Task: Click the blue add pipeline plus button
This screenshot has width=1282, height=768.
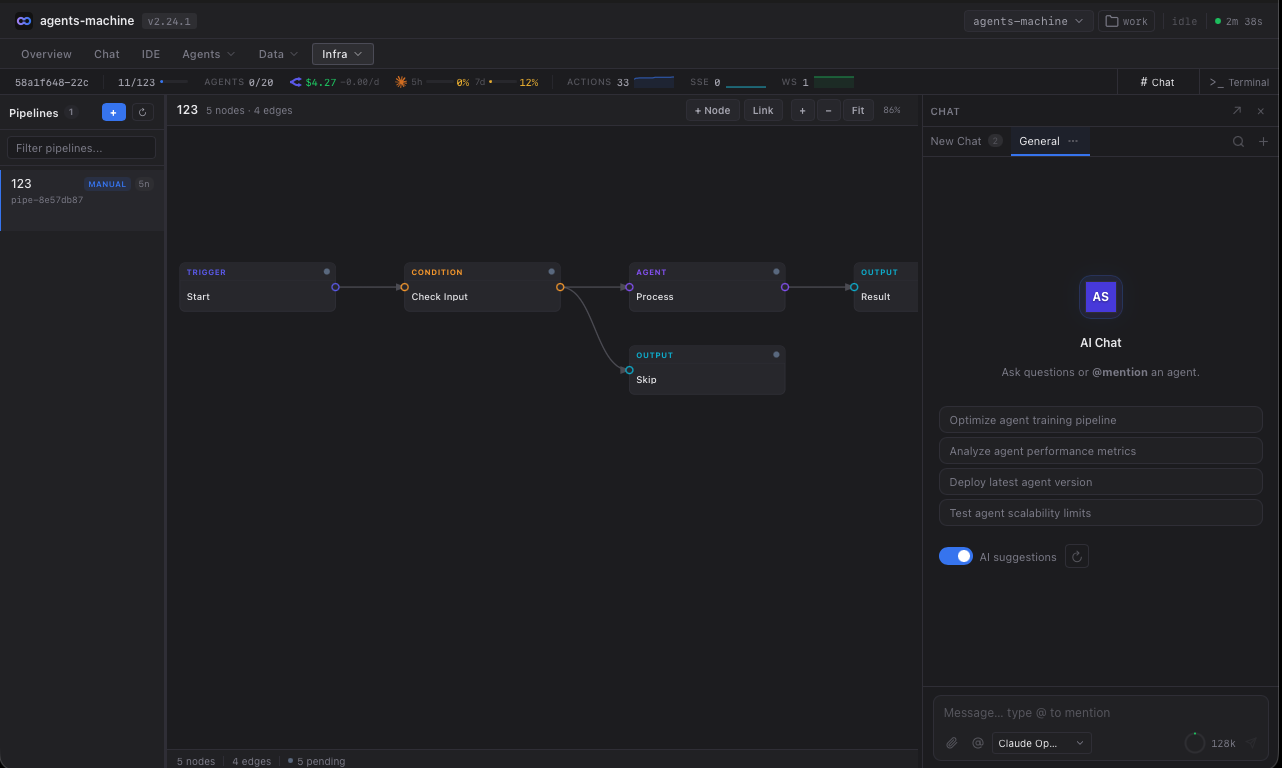Action: pos(113,113)
